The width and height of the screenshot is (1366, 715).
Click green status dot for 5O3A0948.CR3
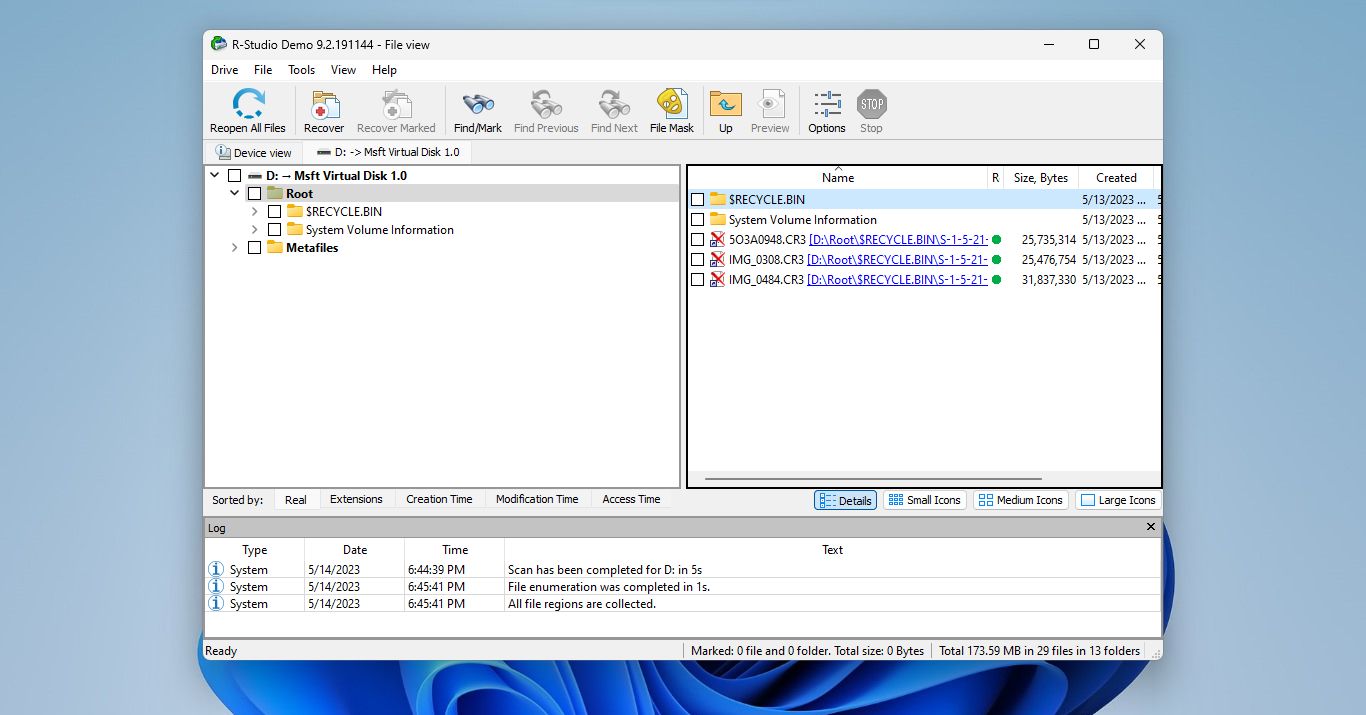click(996, 240)
